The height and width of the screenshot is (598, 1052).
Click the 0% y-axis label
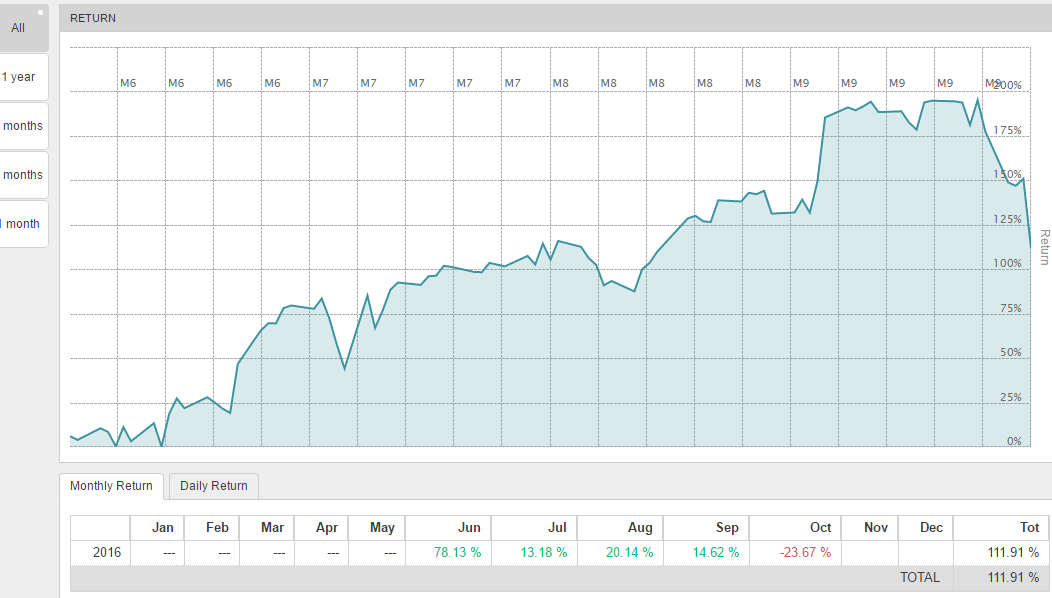pyautogui.click(x=1013, y=441)
